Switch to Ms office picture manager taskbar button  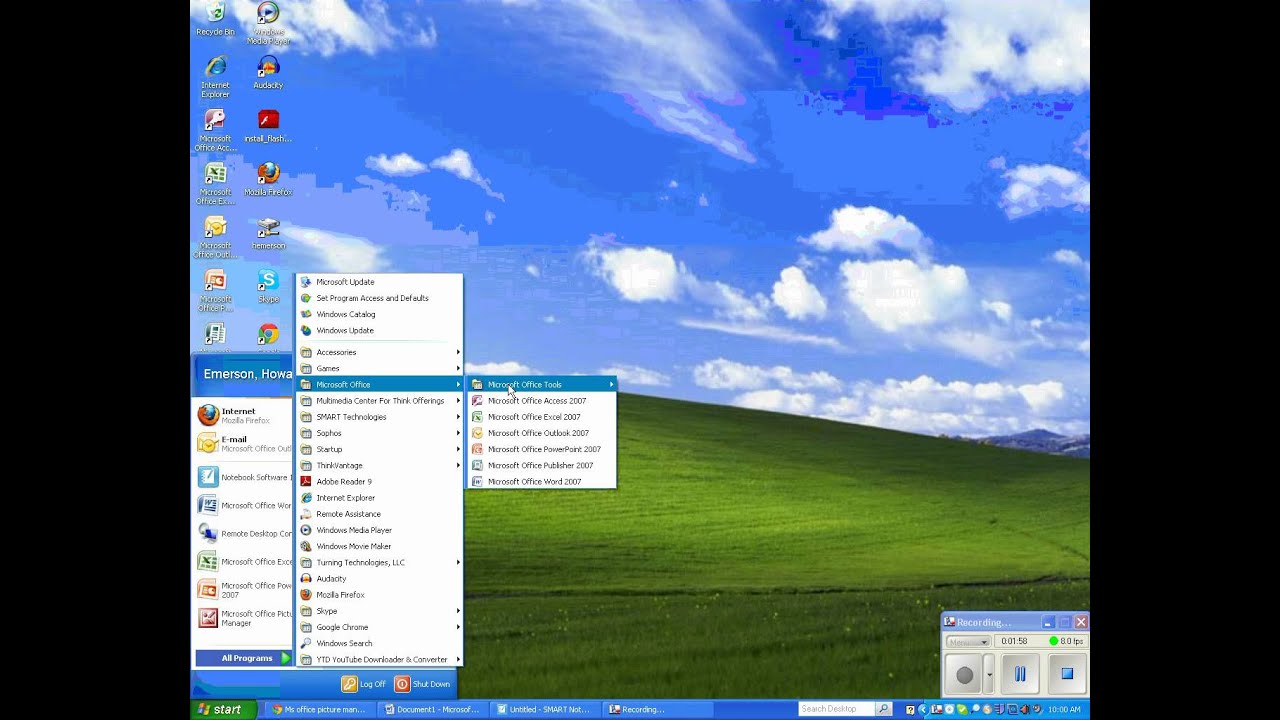[x=319, y=709]
